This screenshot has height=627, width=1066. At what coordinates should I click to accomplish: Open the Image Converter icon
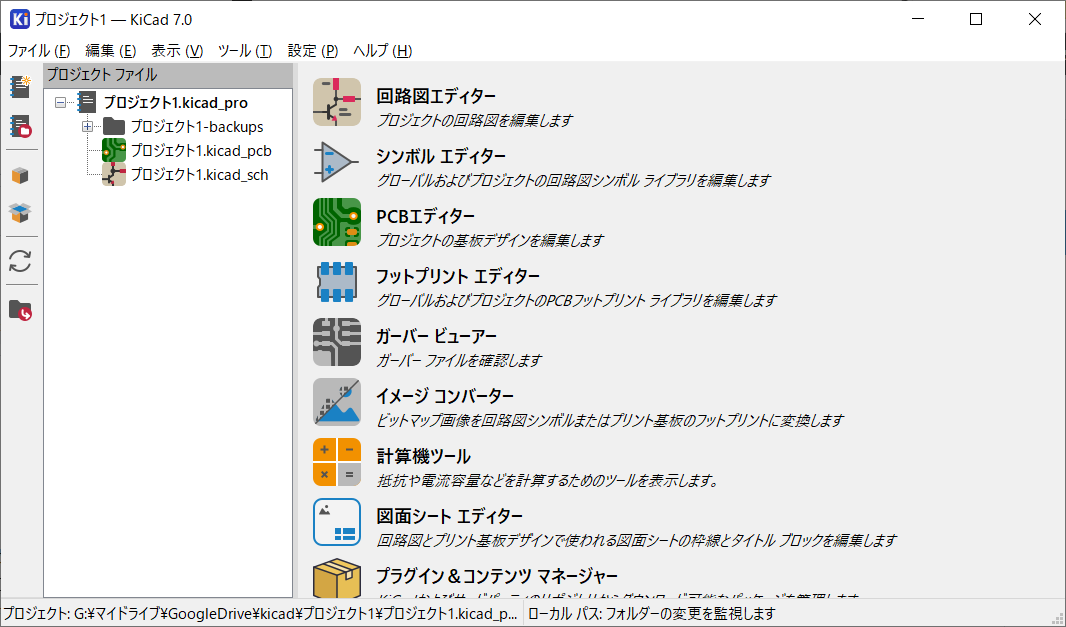pyautogui.click(x=337, y=402)
